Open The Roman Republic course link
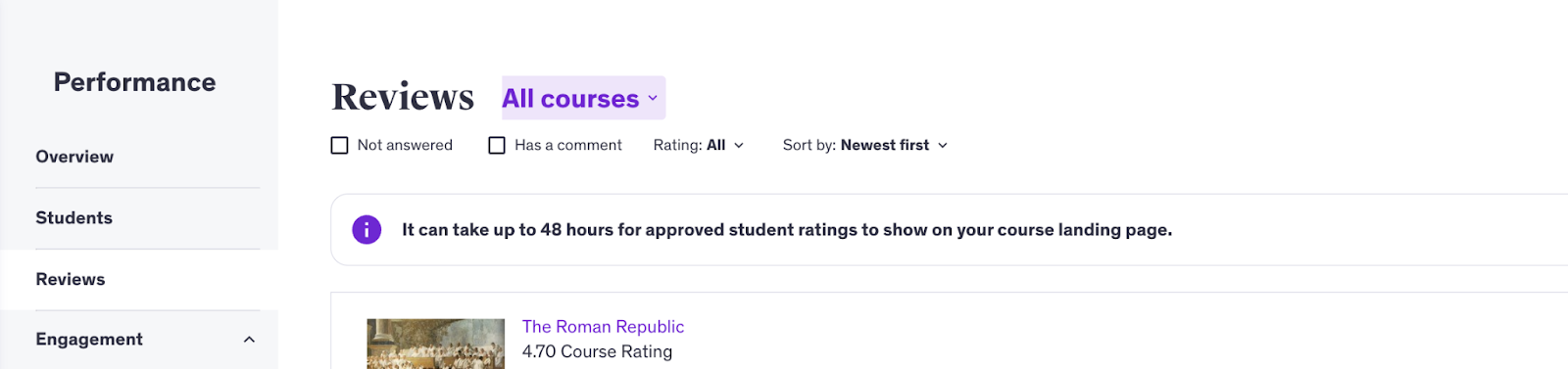The height and width of the screenshot is (369, 1568). coord(603,327)
